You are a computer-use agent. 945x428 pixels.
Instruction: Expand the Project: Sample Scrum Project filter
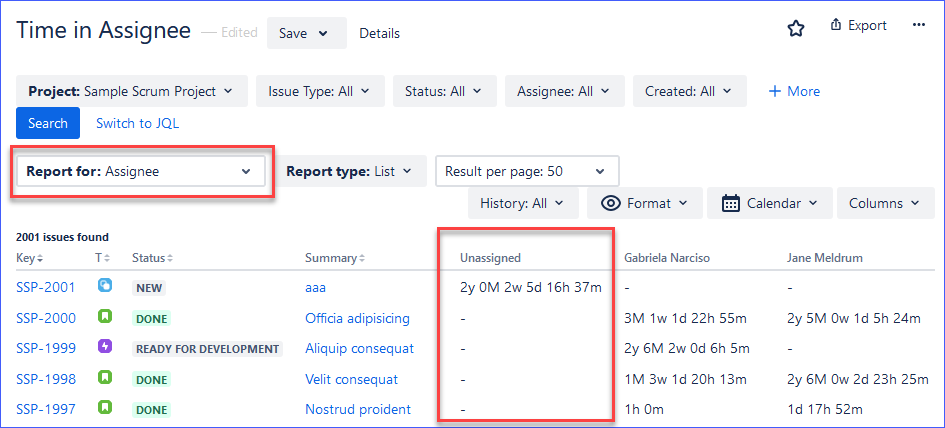click(x=132, y=91)
